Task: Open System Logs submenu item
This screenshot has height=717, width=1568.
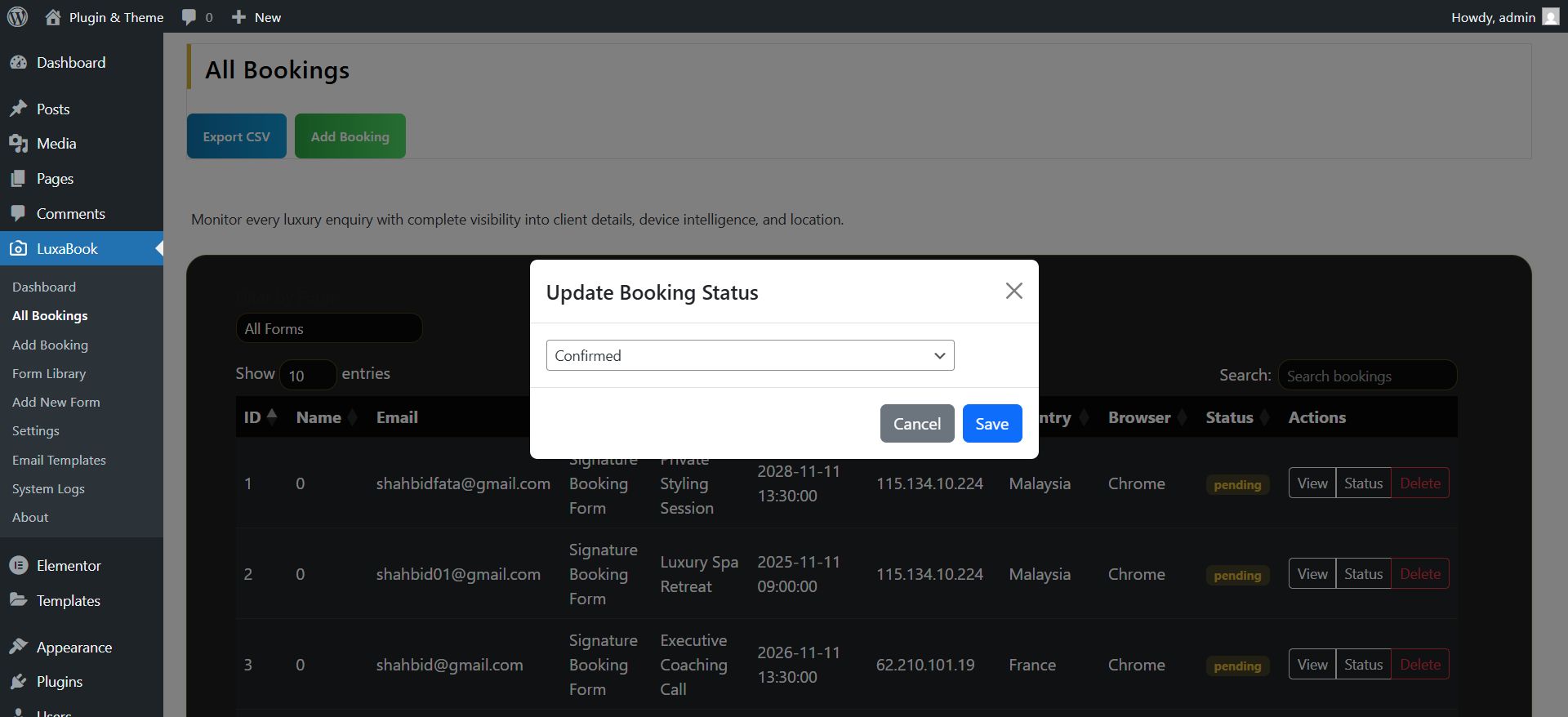Action: point(48,489)
